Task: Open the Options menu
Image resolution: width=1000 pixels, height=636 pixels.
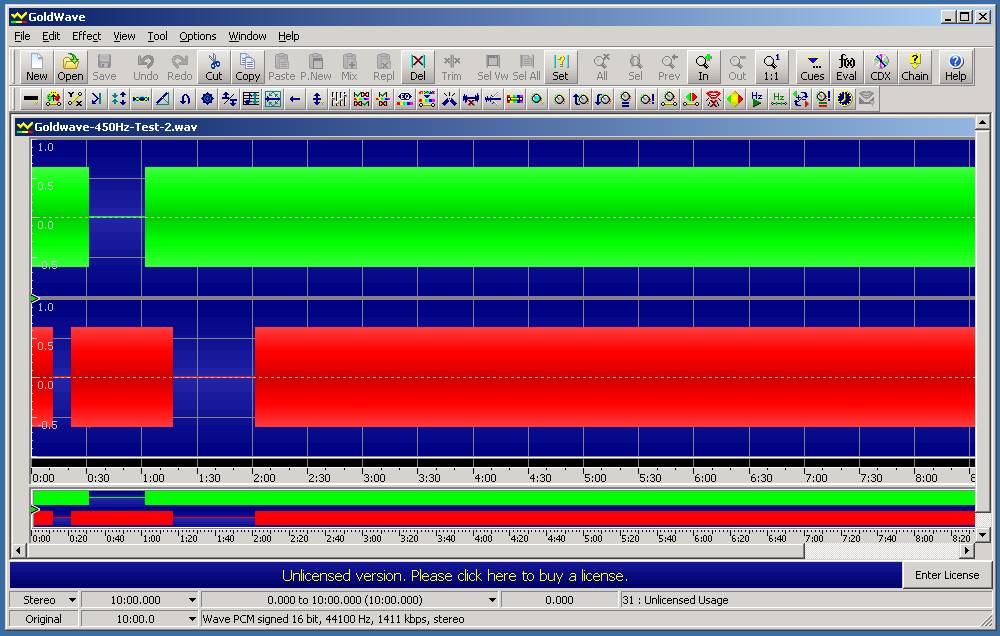Action: point(198,36)
